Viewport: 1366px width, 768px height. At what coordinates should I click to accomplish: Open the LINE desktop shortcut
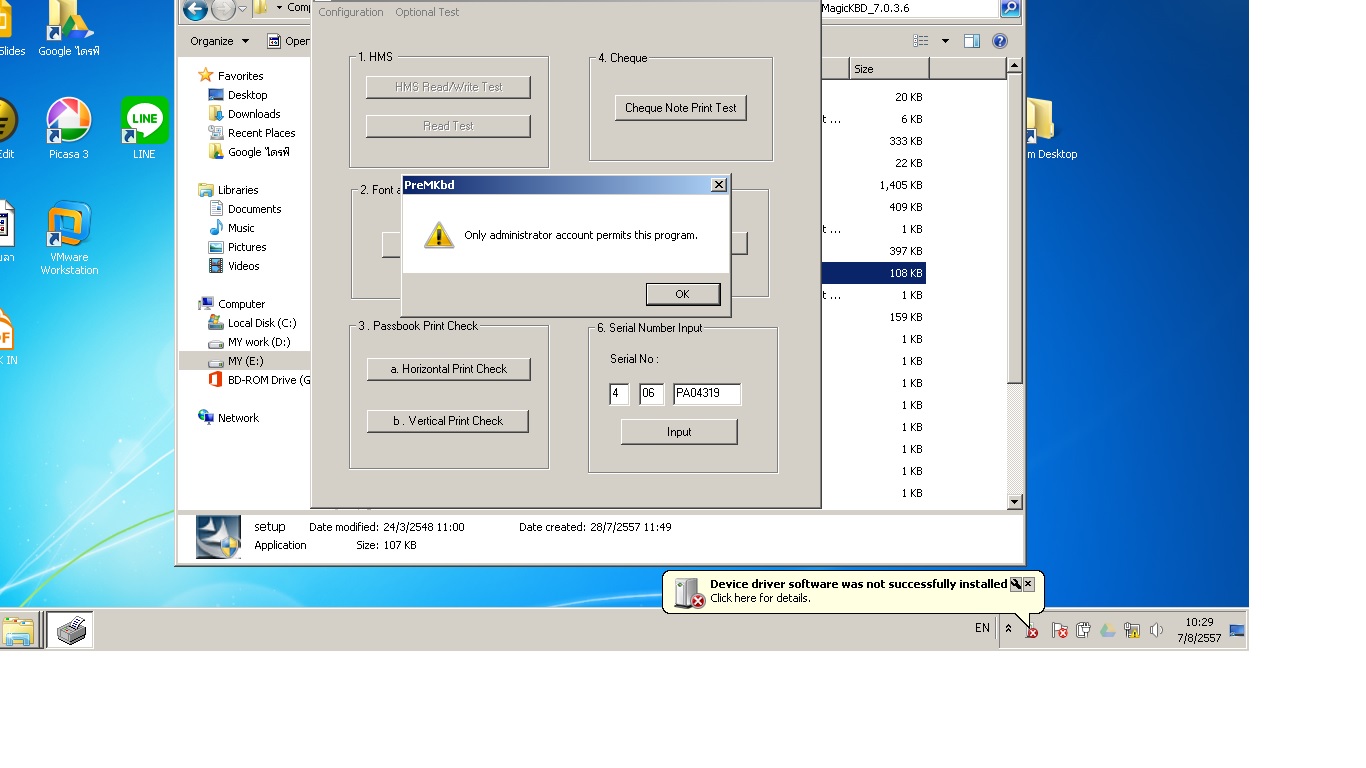144,128
